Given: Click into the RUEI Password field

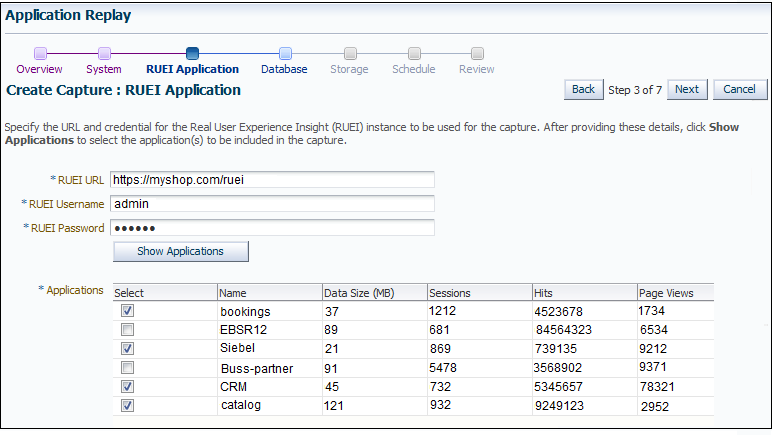Looking at the screenshot, I should click(x=272, y=228).
